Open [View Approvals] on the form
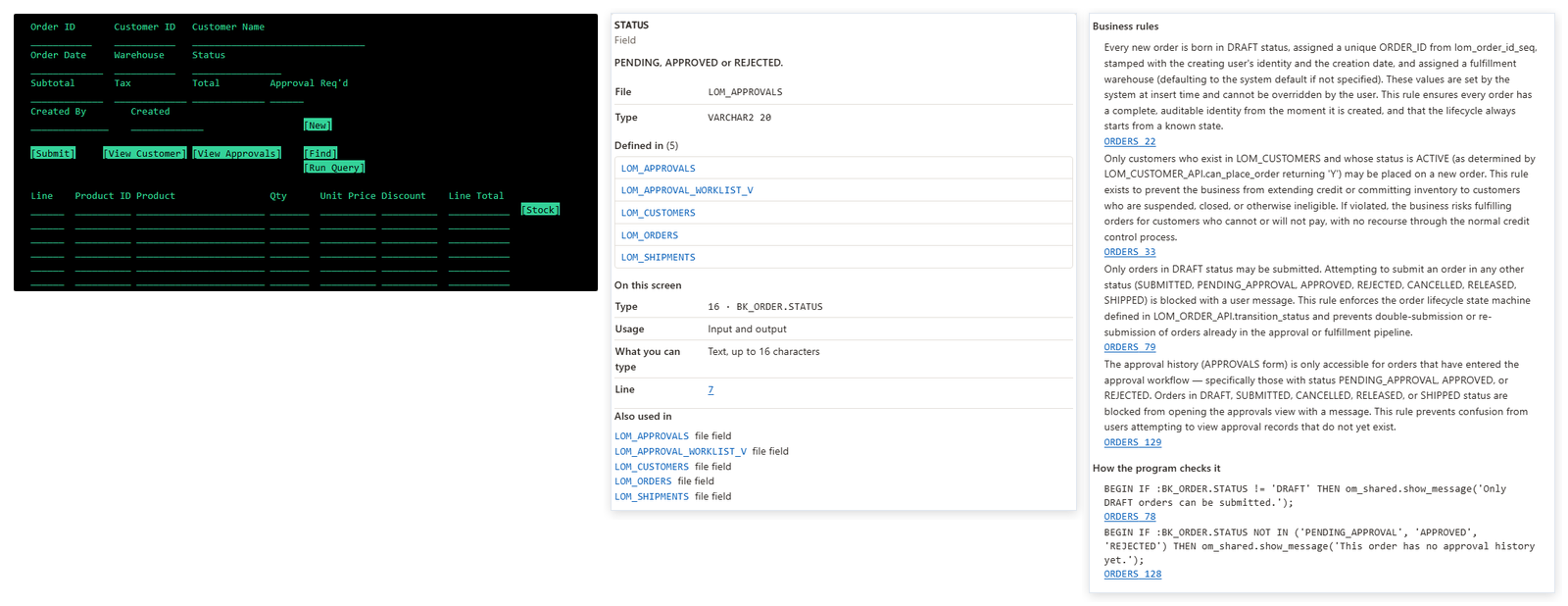1568x606 pixels. pyautogui.click(x=237, y=153)
